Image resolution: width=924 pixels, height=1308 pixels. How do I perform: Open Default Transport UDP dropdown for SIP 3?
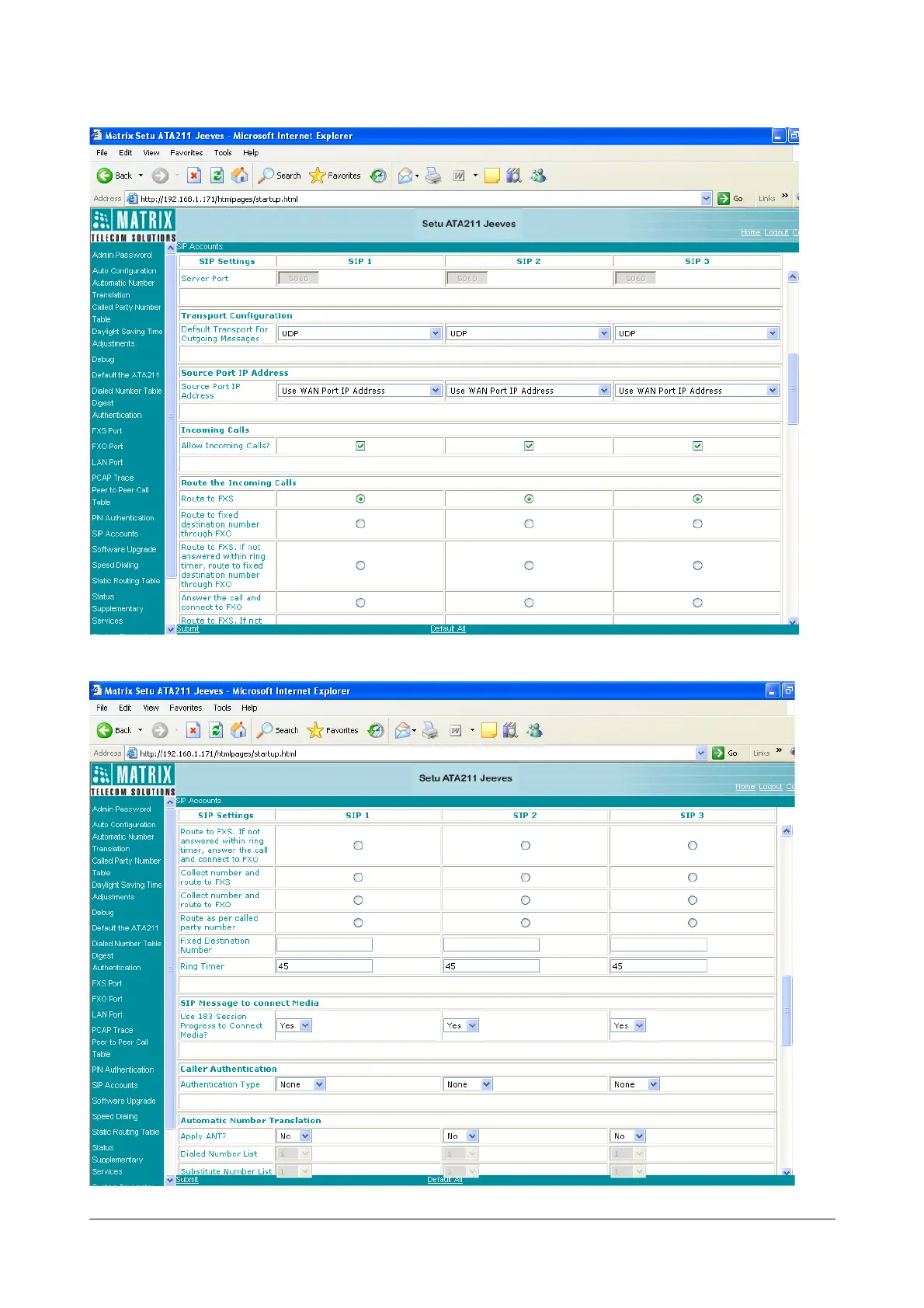(x=697, y=333)
